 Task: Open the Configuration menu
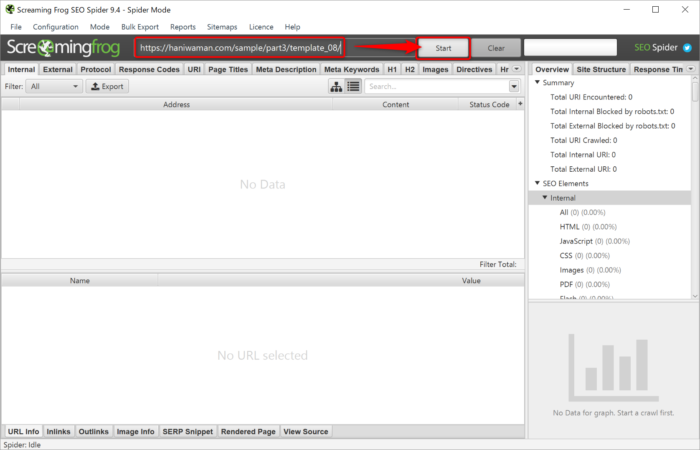pyautogui.click(x=55, y=27)
